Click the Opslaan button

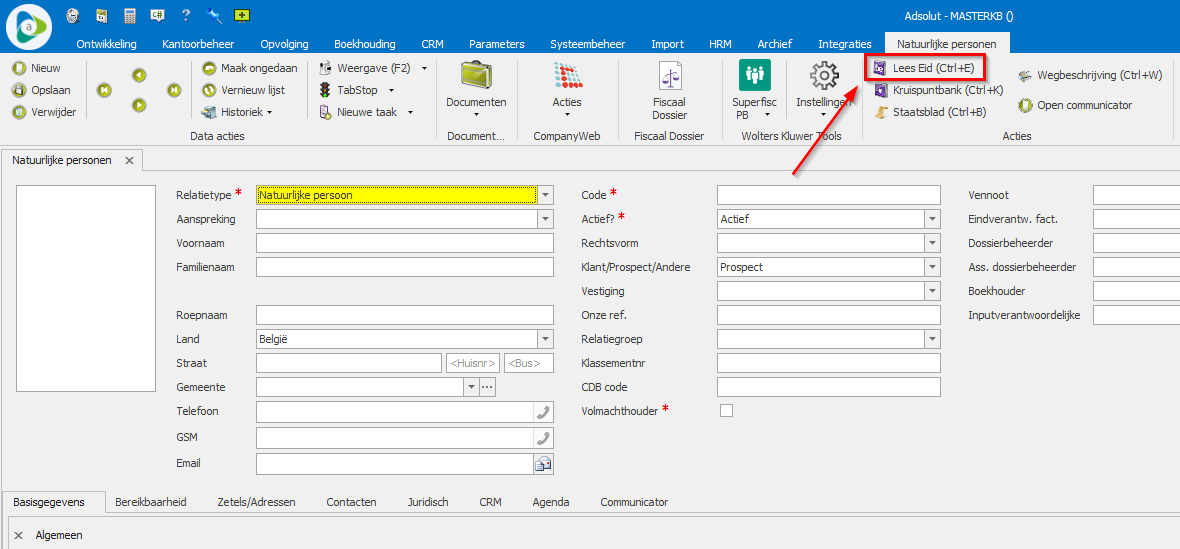click(x=42, y=90)
